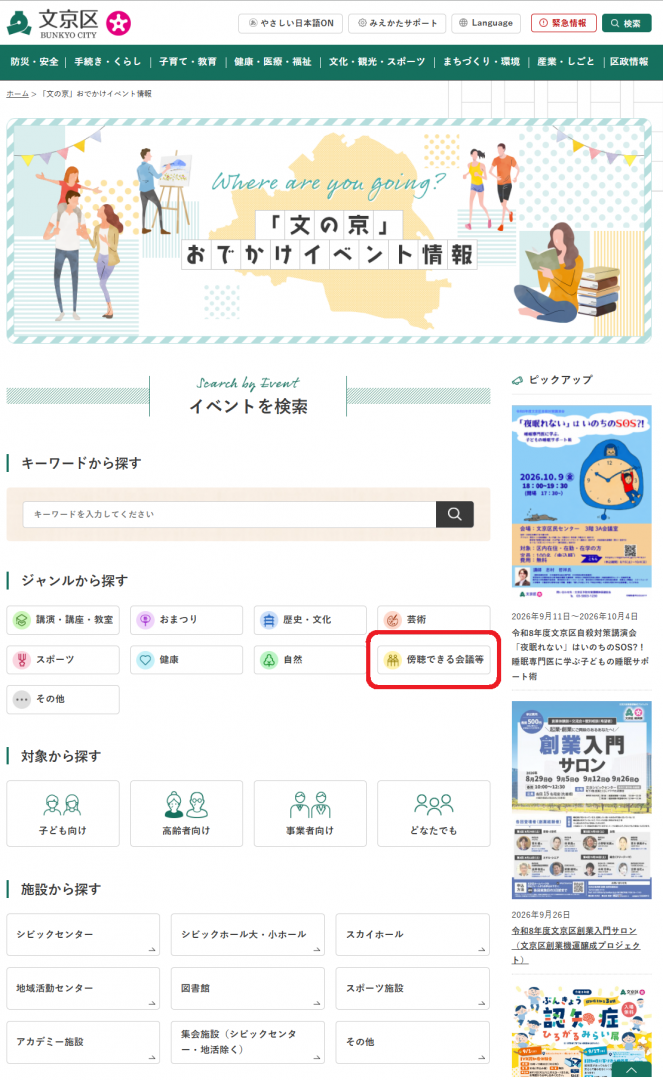The height and width of the screenshot is (1080, 663).
Task: Open 集会施設(シビックセンター・地活除く) facility
Action: coord(248,1042)
